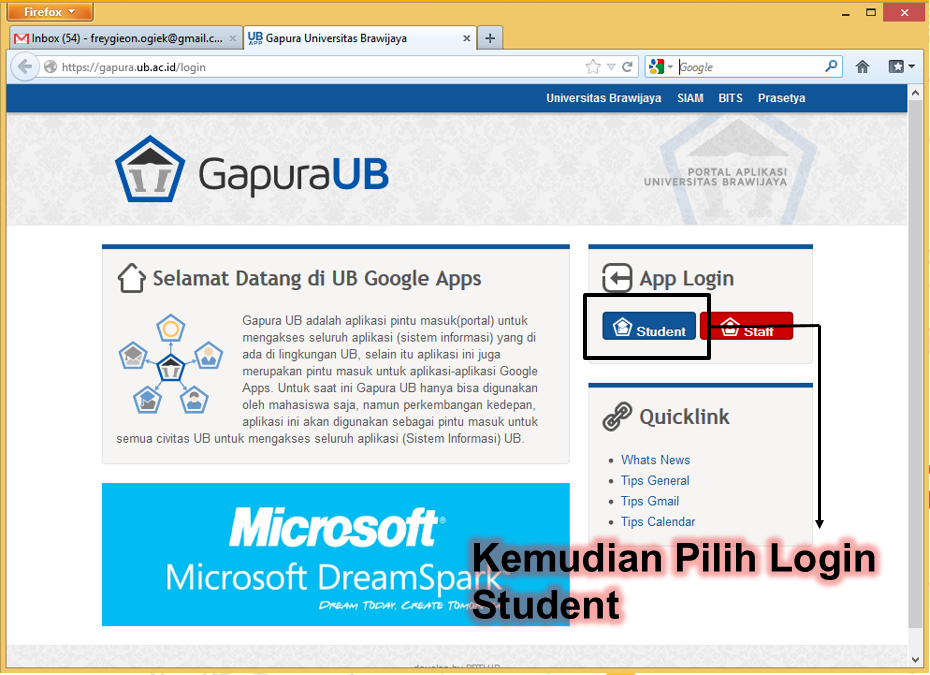Click the 'App Login' heading text
Image resolution: width=930 pixels, height=675 pixels.
pyautogui.click(x=686, y=278)
